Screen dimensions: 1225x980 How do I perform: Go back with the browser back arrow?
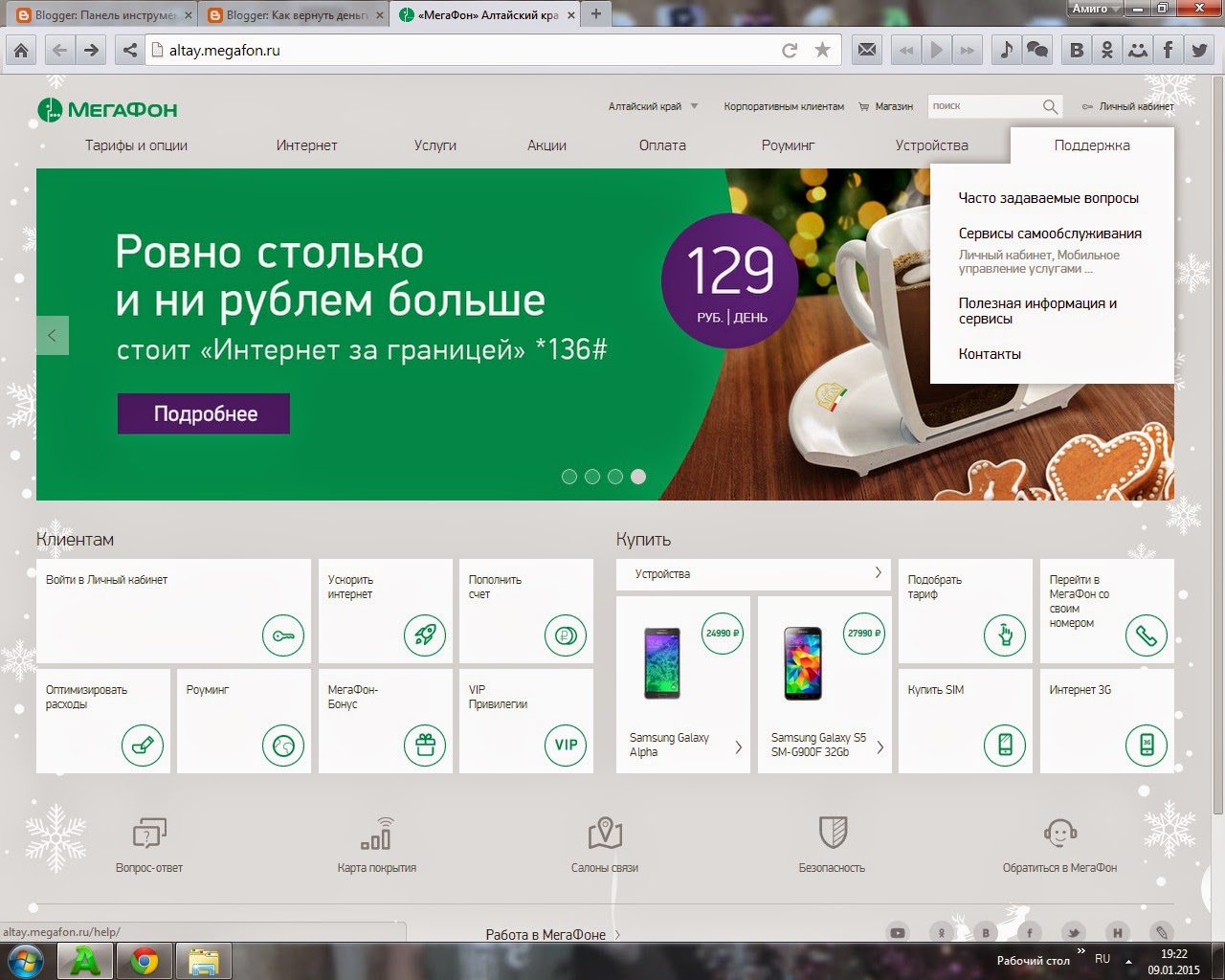click(x=59, y=51)
